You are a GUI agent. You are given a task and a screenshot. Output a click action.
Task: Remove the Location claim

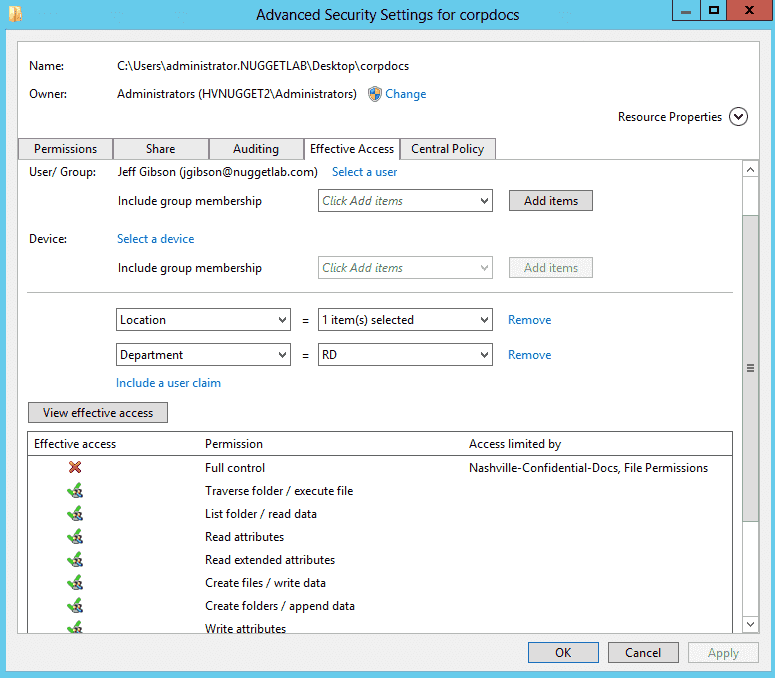coord(529,320)
